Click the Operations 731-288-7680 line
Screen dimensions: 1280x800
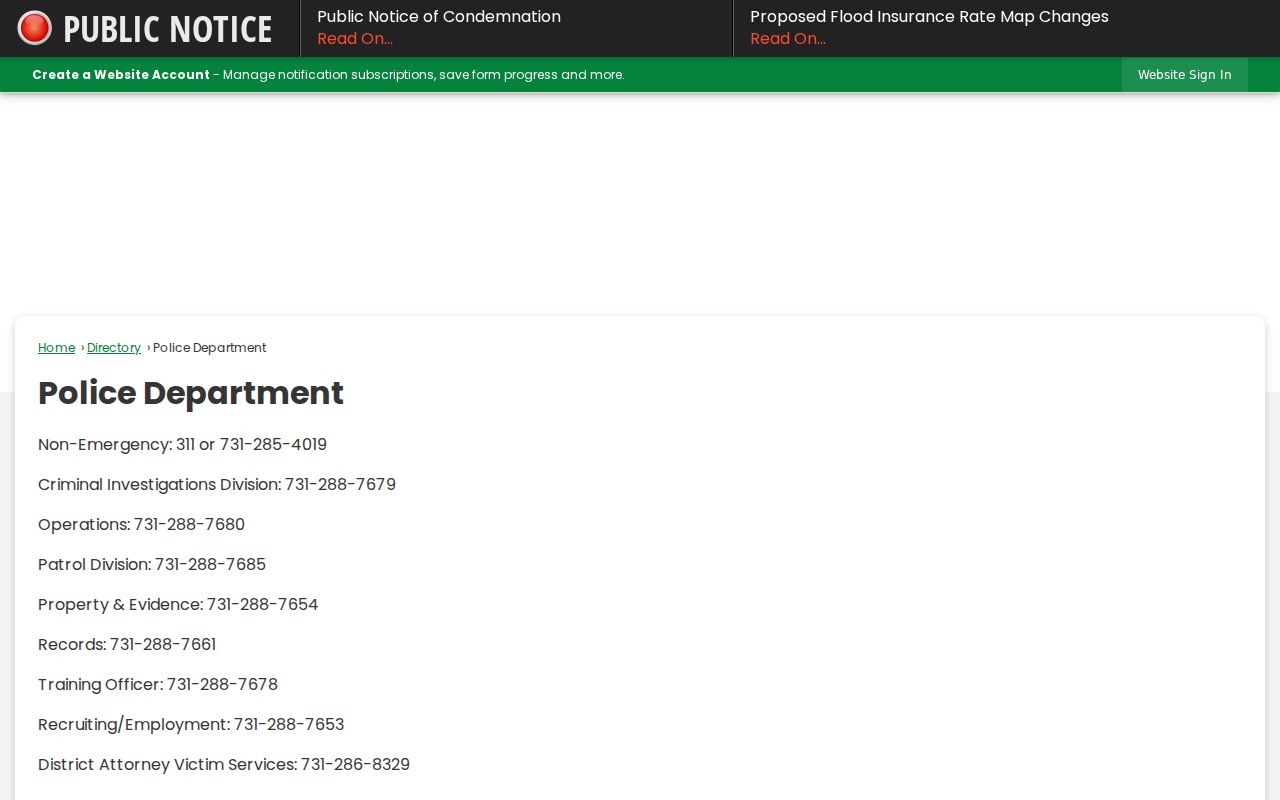[142, 525]
